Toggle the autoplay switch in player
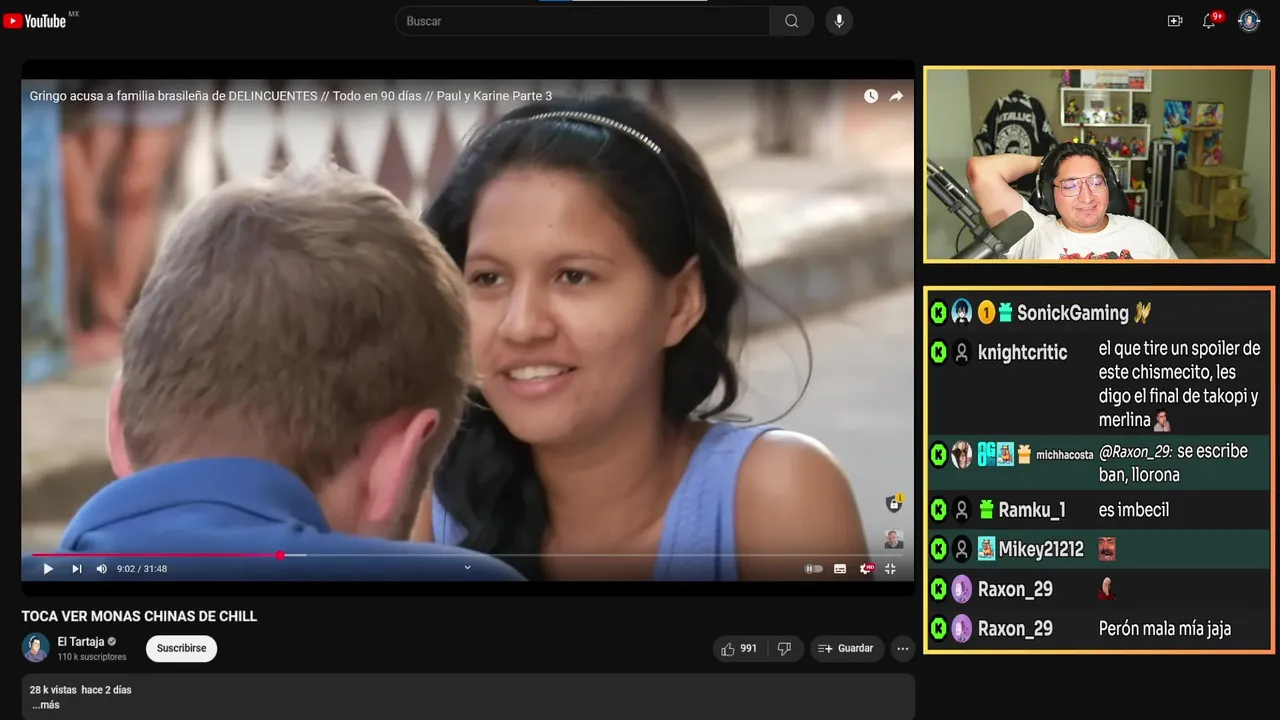The image size is (1280, 720). click(814, 569)
